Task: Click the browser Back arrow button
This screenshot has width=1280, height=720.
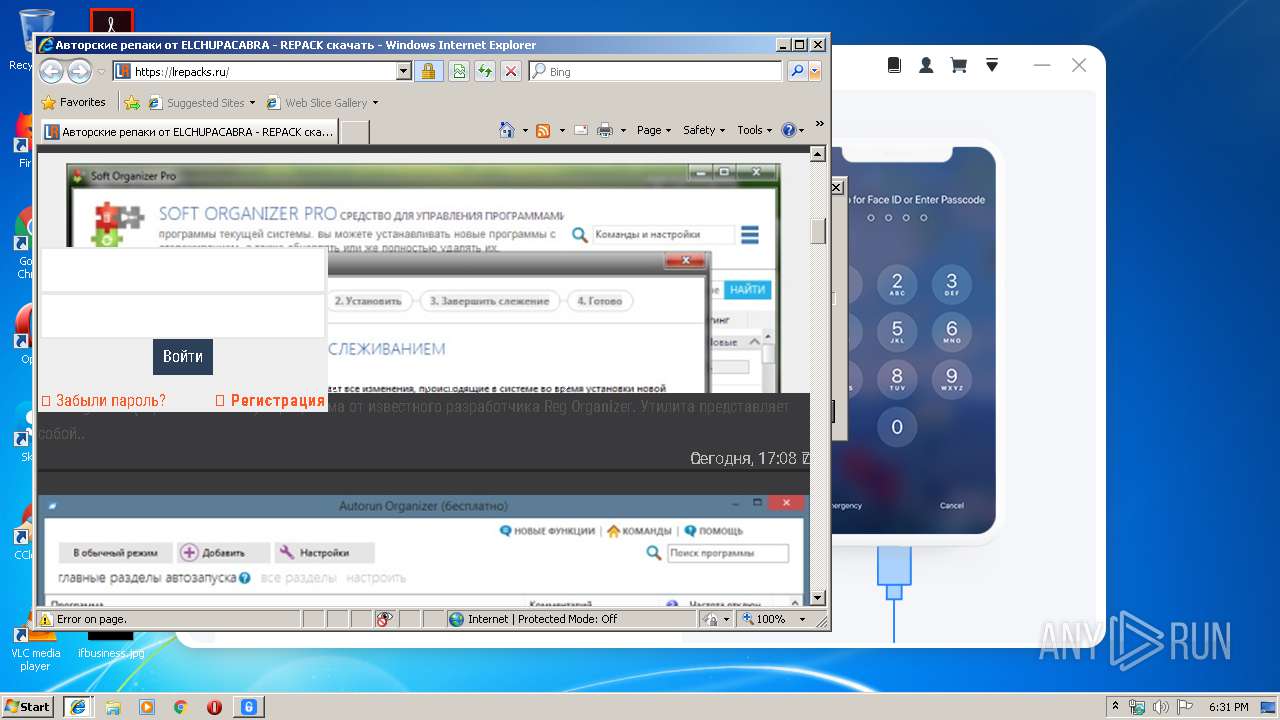Action: coord(51,71)
